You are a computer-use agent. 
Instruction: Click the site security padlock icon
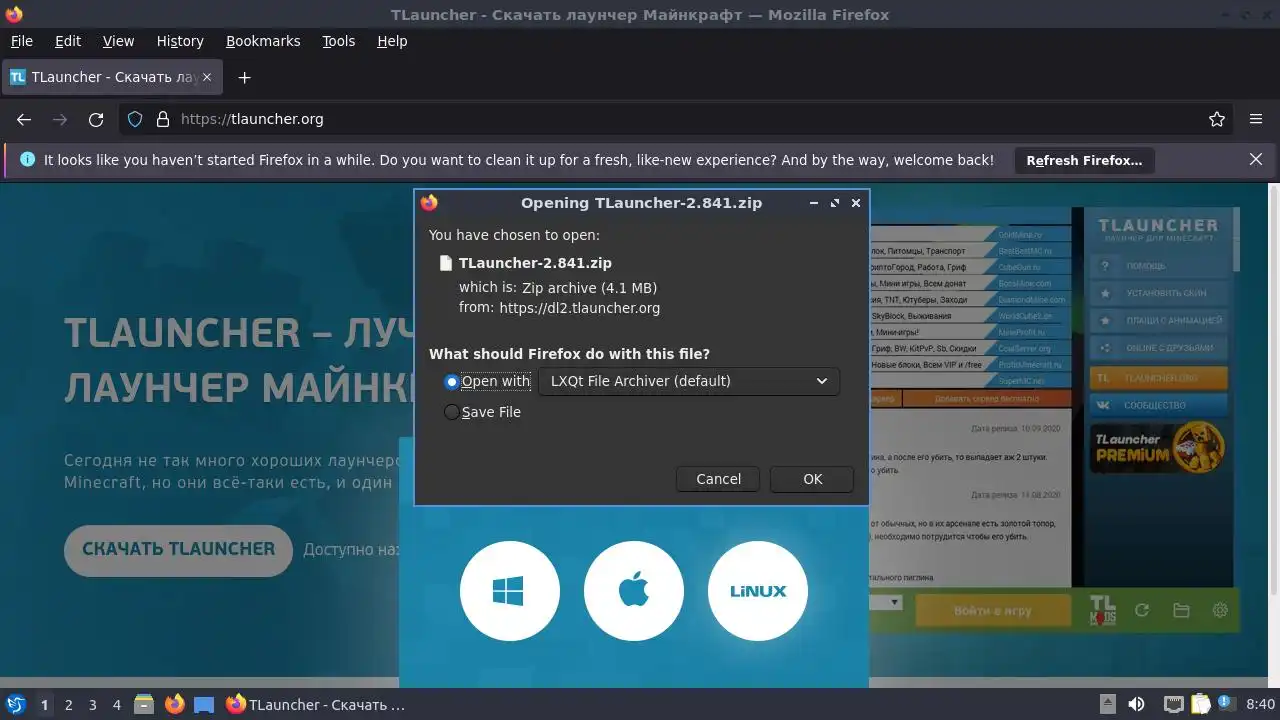point(163,119)
